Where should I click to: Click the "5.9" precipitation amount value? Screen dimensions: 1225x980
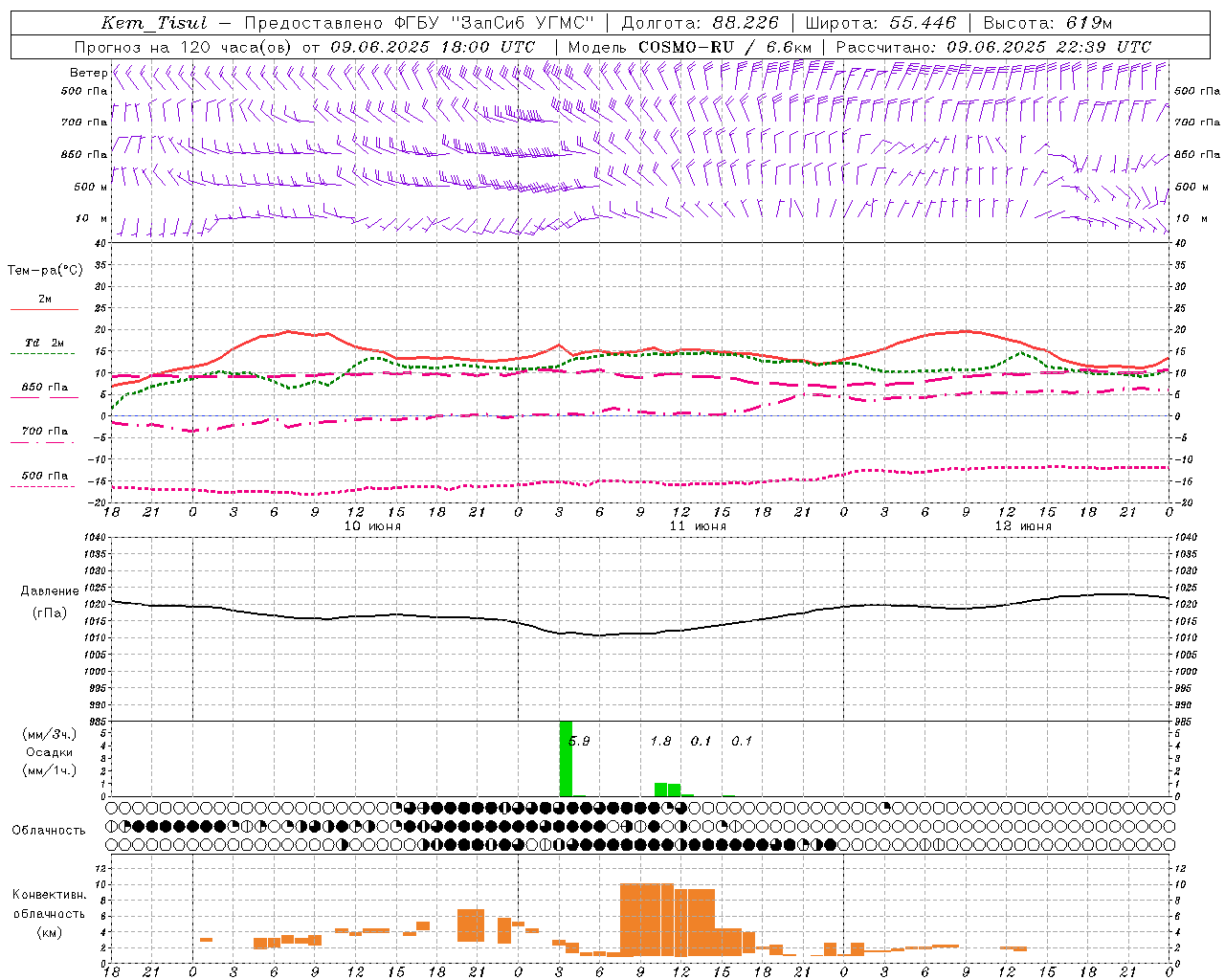579,741
